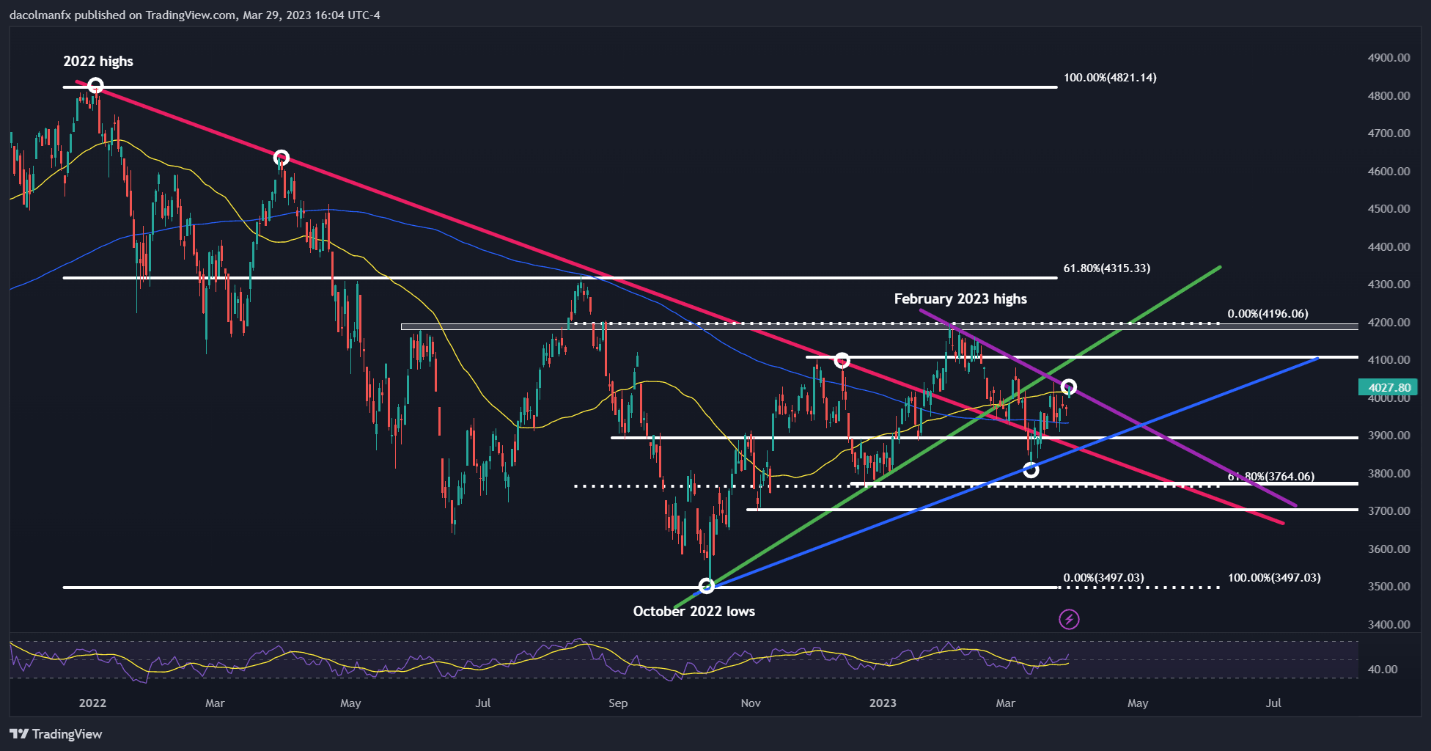Select the "2022 highs" text label
The height and width of the screenshot is (751, 1431).
click(x=99, y=62)
